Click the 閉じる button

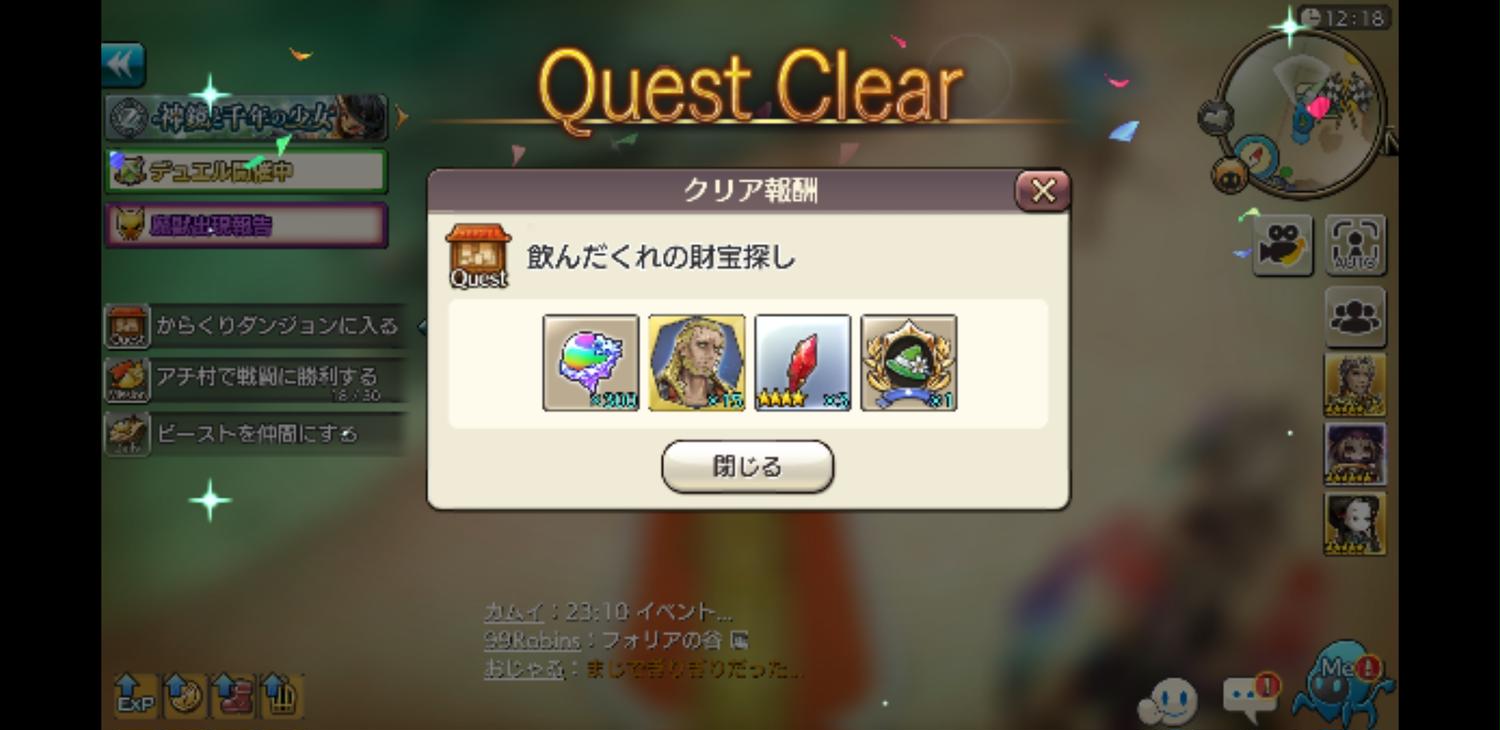(x=747, y=467)
